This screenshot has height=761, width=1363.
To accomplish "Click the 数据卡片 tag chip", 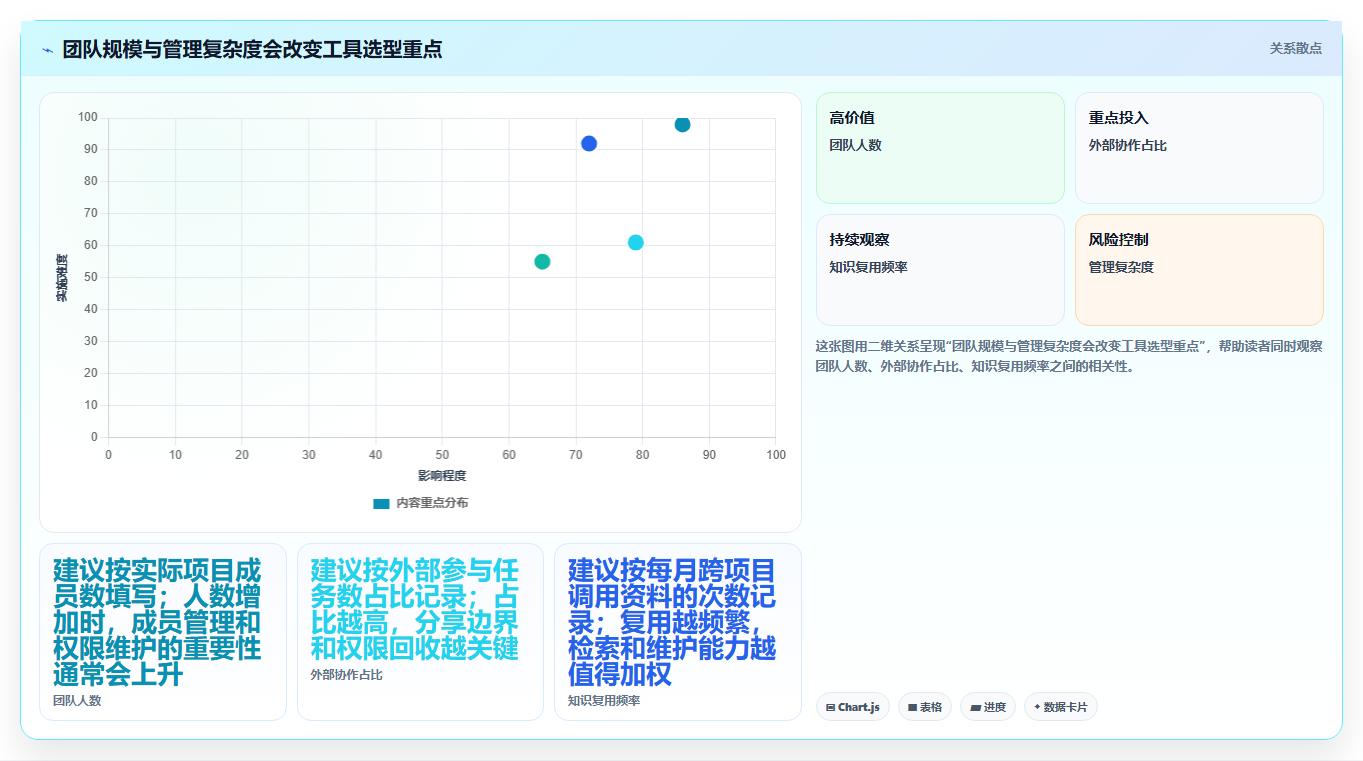I will click(x=1061, y=707).
